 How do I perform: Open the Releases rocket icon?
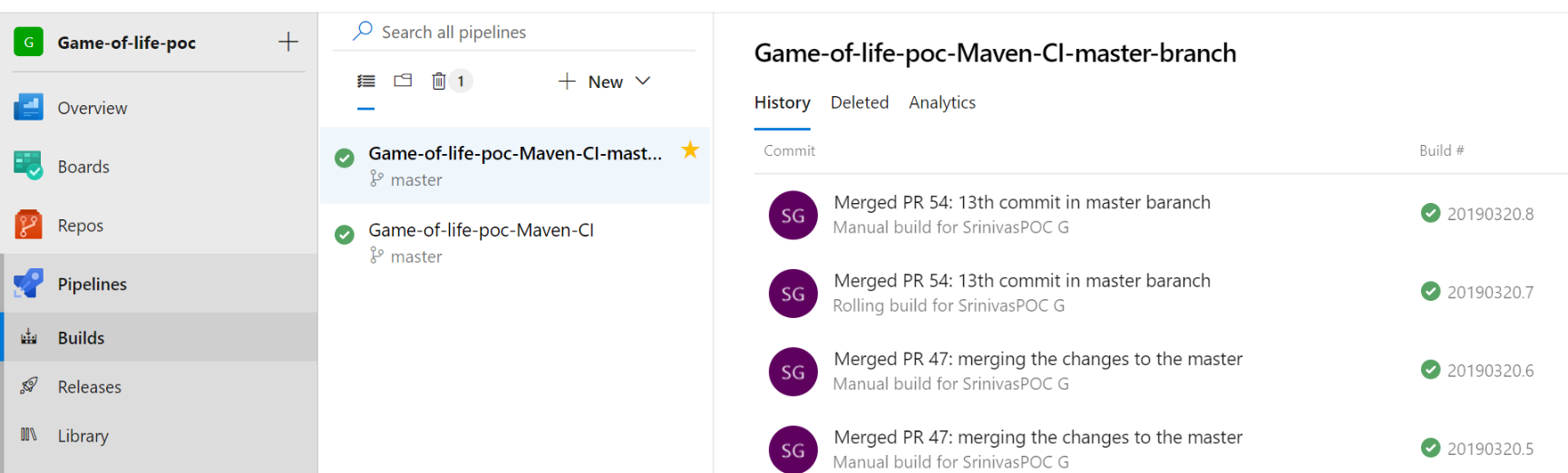click(29, 386)
